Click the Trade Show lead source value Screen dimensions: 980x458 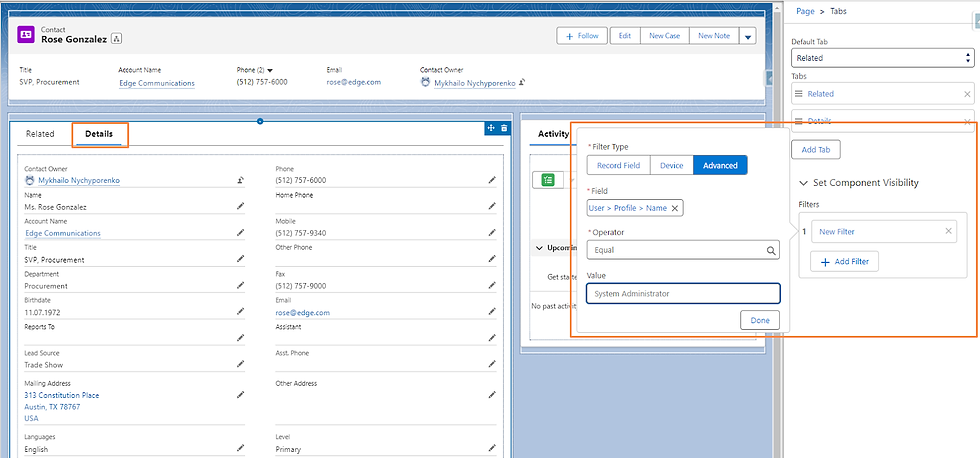click(x=44, y=365)
